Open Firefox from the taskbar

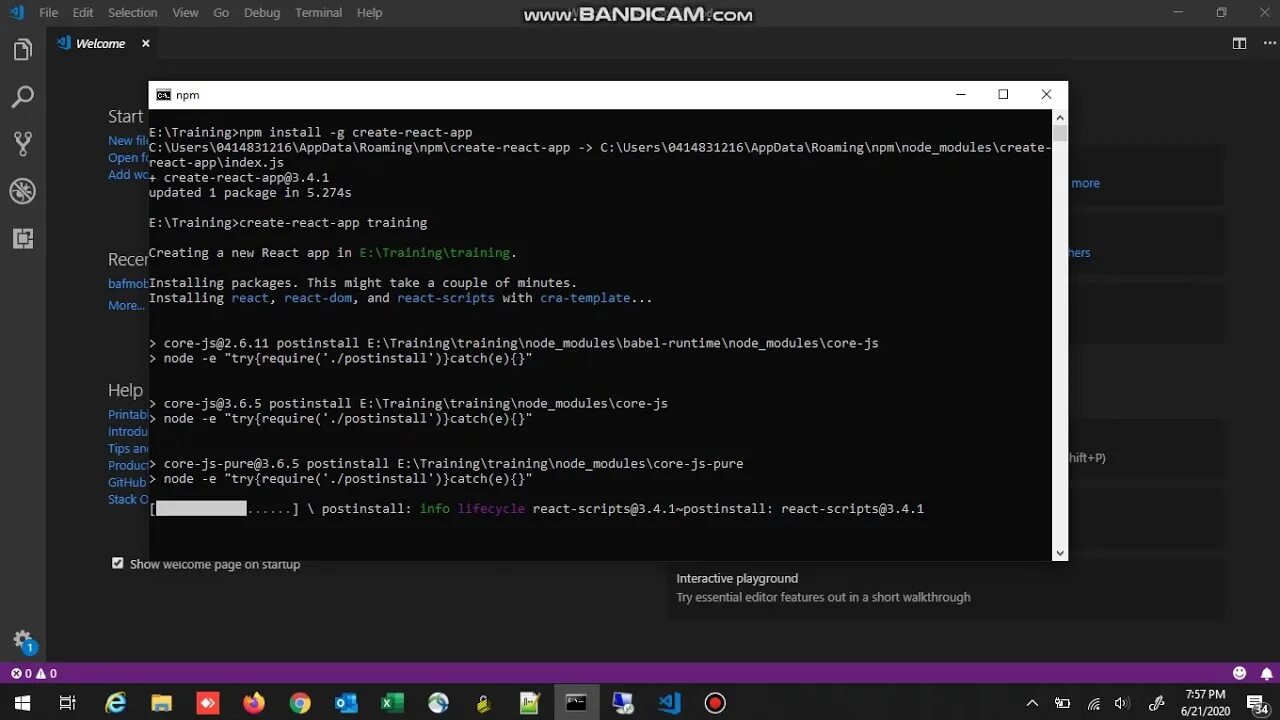tap(254, 703)
